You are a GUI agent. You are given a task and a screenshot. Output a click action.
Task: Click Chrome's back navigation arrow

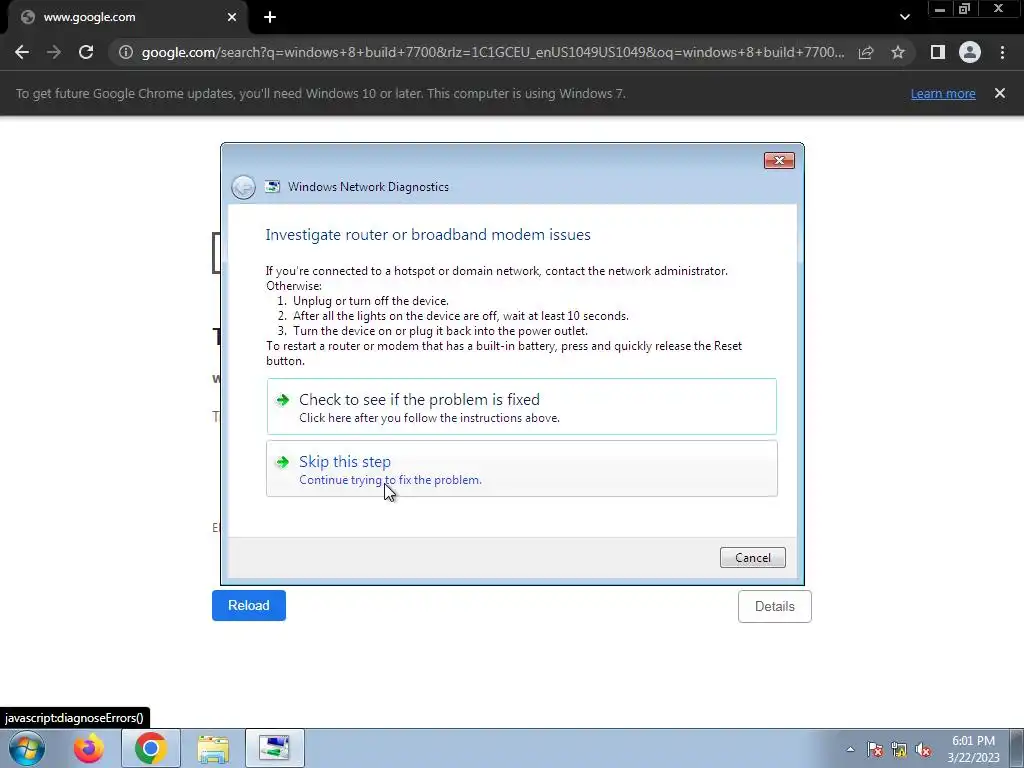point(22,52)
